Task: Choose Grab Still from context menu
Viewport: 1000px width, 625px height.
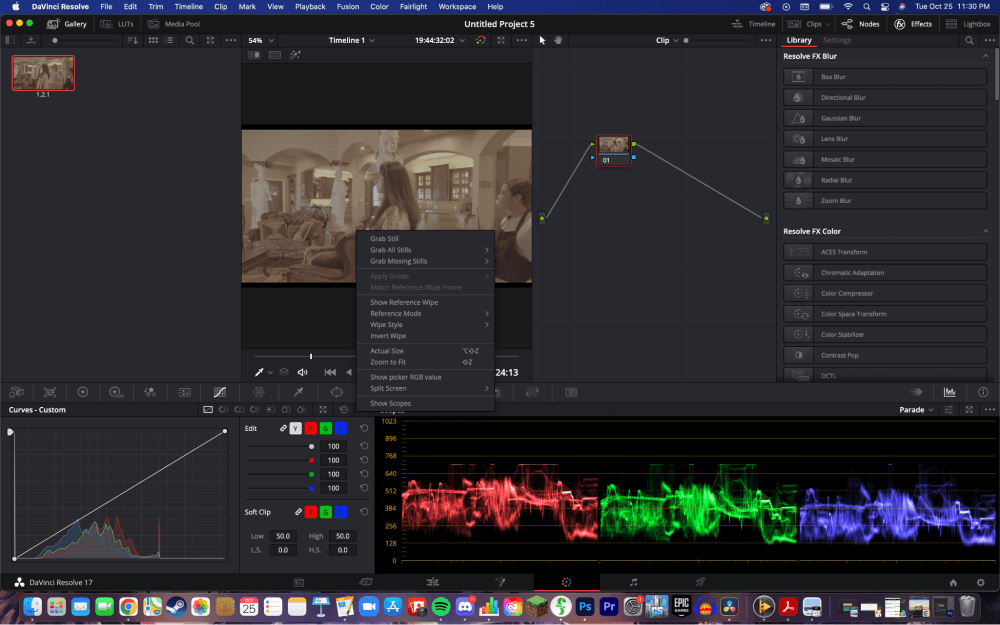Action: coord(384,239)
